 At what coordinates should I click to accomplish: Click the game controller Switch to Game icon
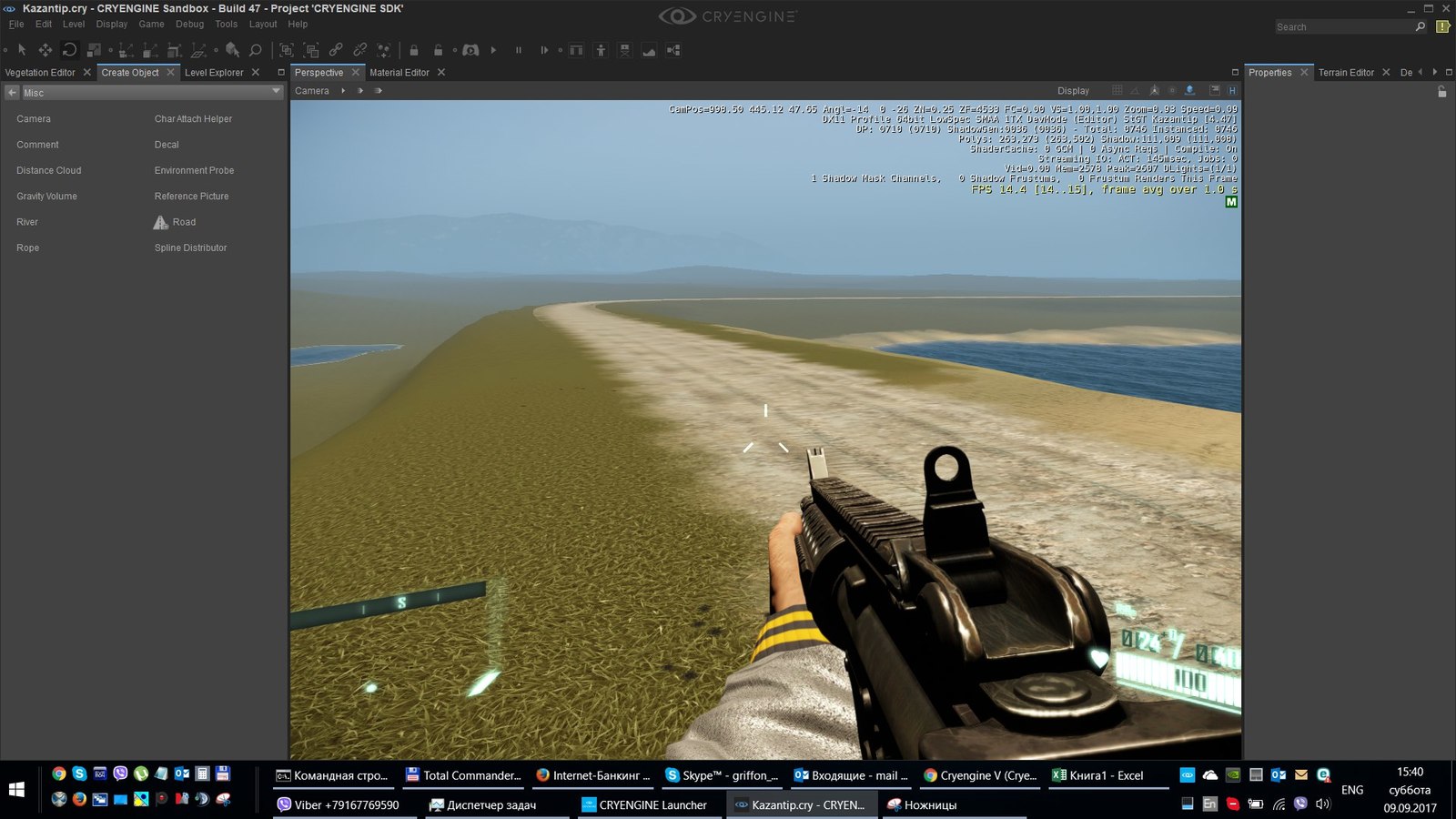470,50
